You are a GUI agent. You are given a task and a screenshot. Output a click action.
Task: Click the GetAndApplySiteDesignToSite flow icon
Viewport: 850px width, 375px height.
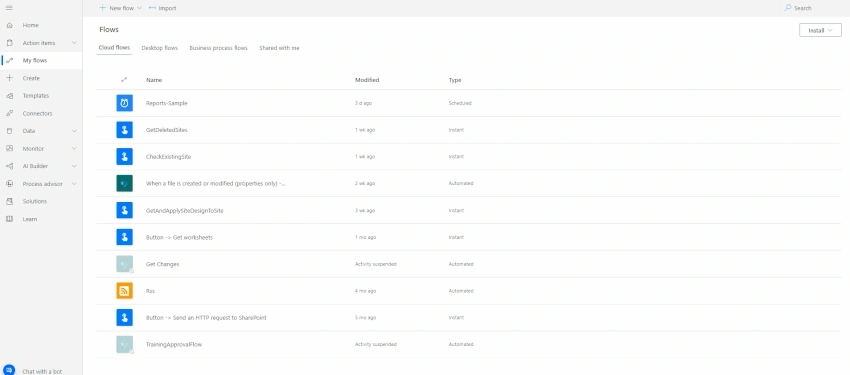click(x=125, y=210)
